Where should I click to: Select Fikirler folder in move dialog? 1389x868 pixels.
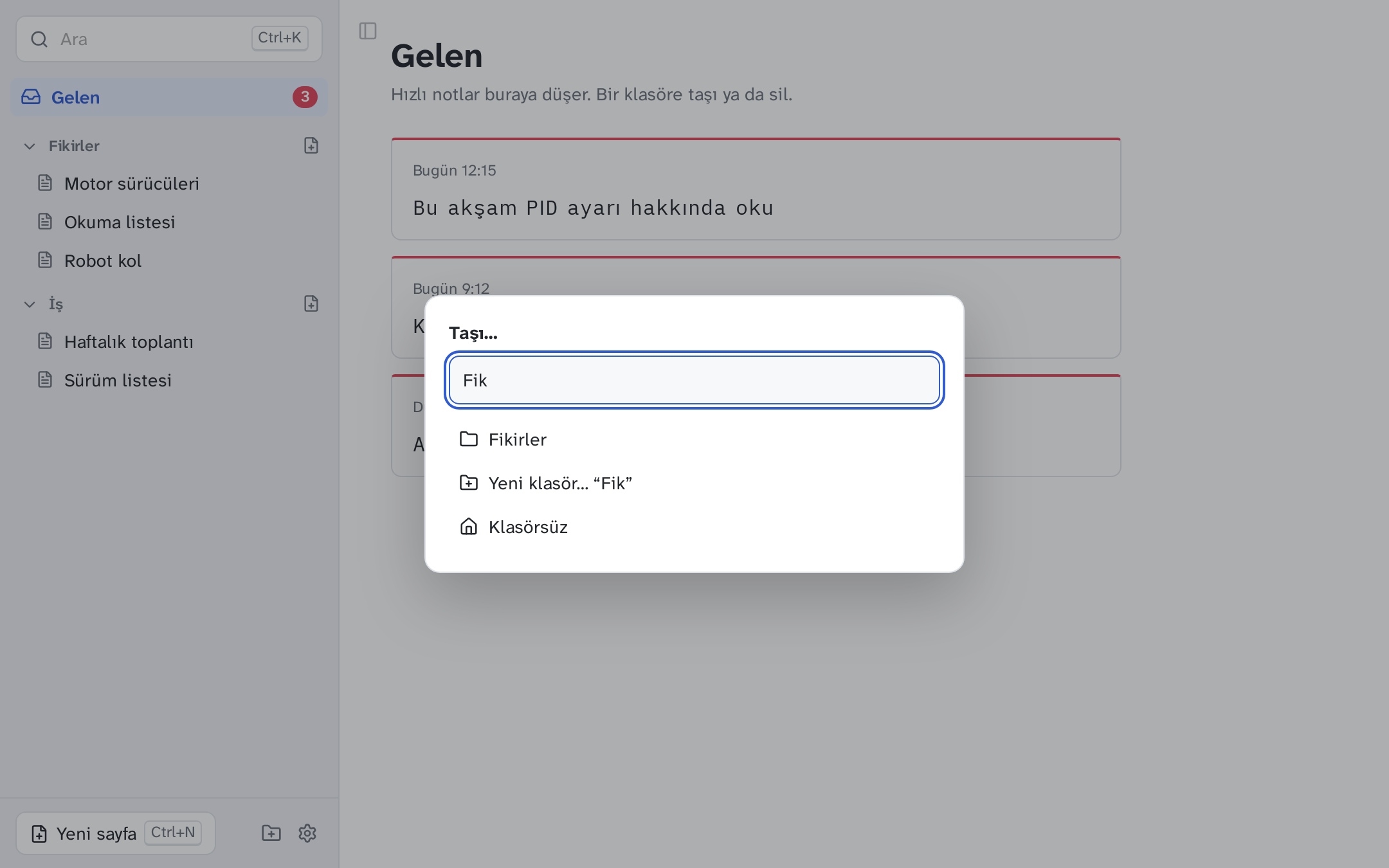click(x=694, y=440)
